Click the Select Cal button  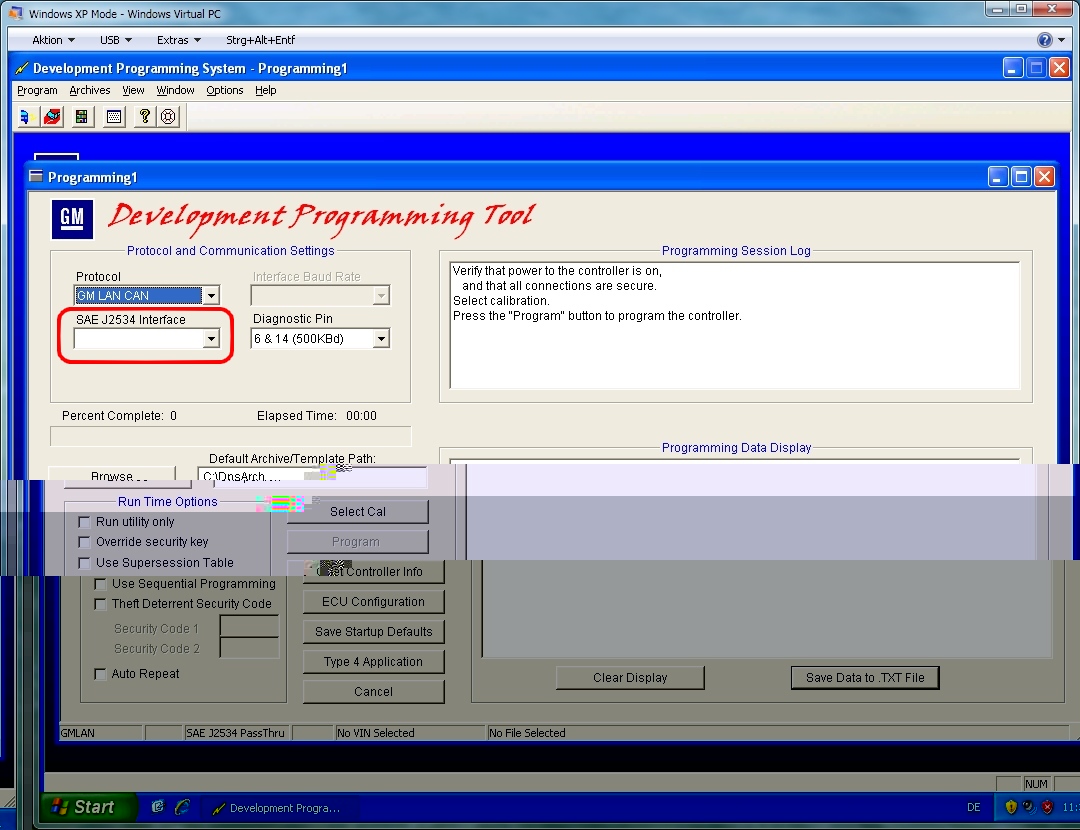[x=357, y=512]
